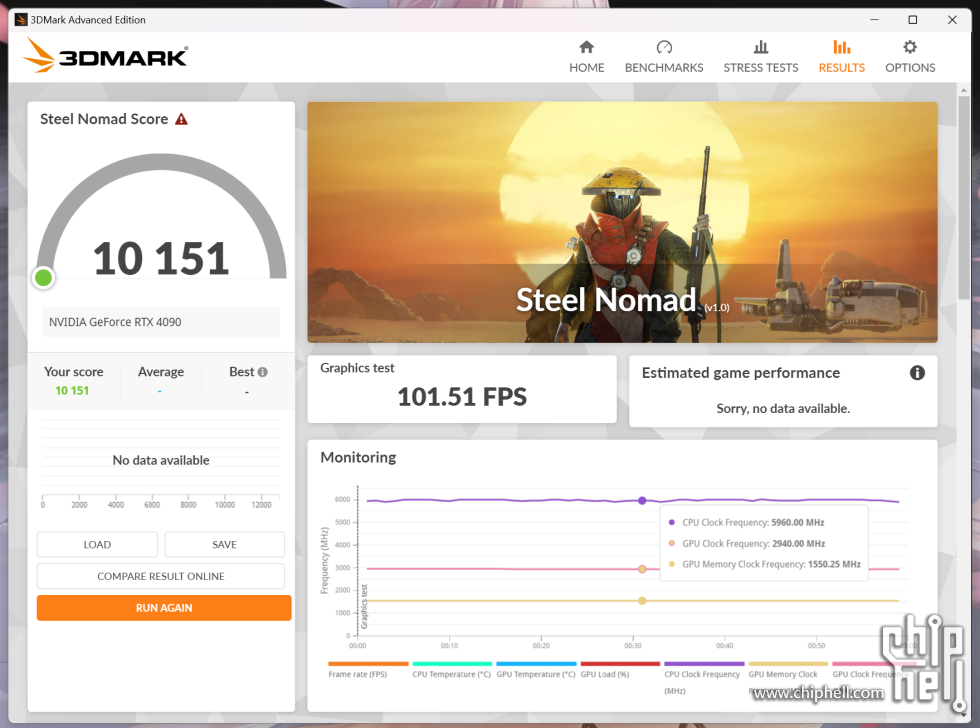Click the 3DMark logo
Screen dimensions: 980x728
pyautogui.click(x=105, y=56)
